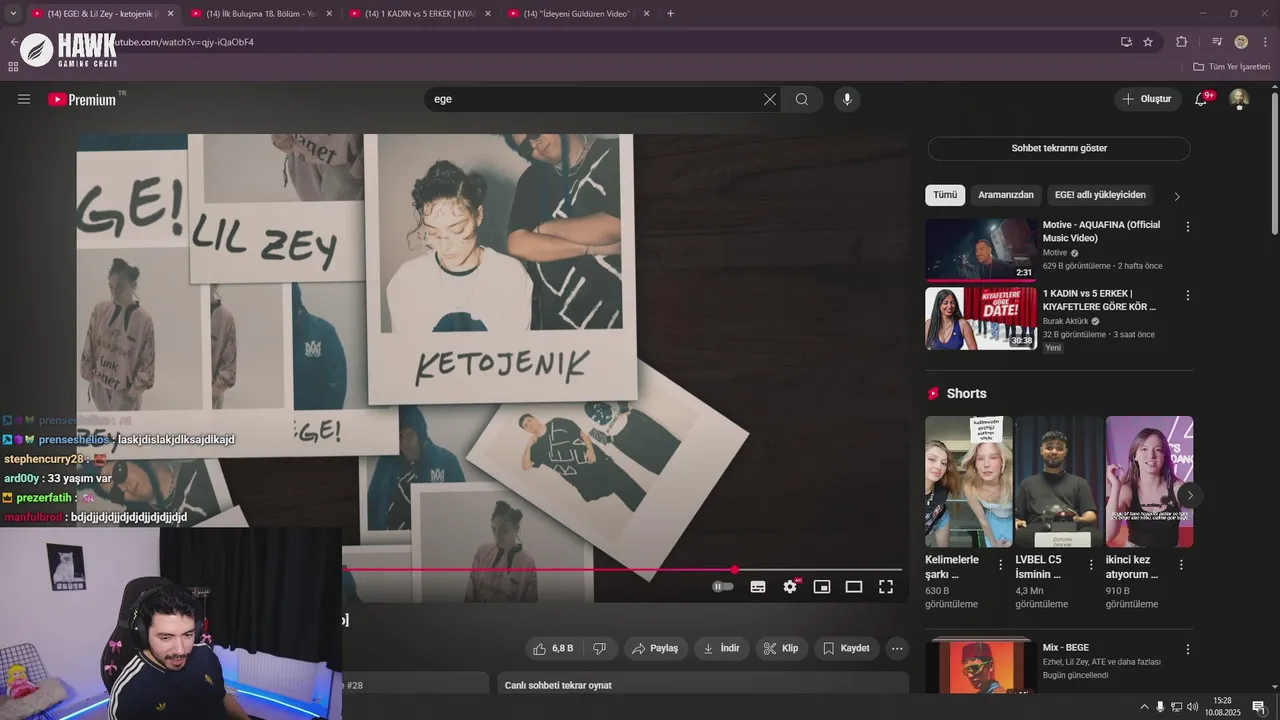Open Windows notification center icon
The height and width of the screenshot is (720, 1280).
click(1259, 707)
